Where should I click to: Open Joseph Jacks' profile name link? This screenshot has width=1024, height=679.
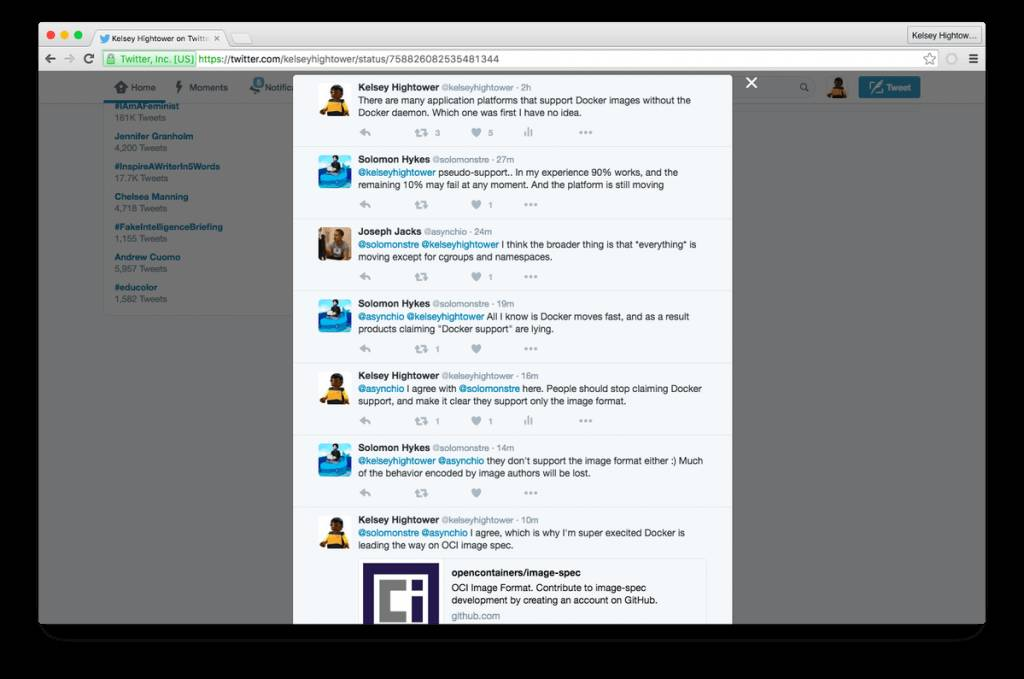coord(389,231)
